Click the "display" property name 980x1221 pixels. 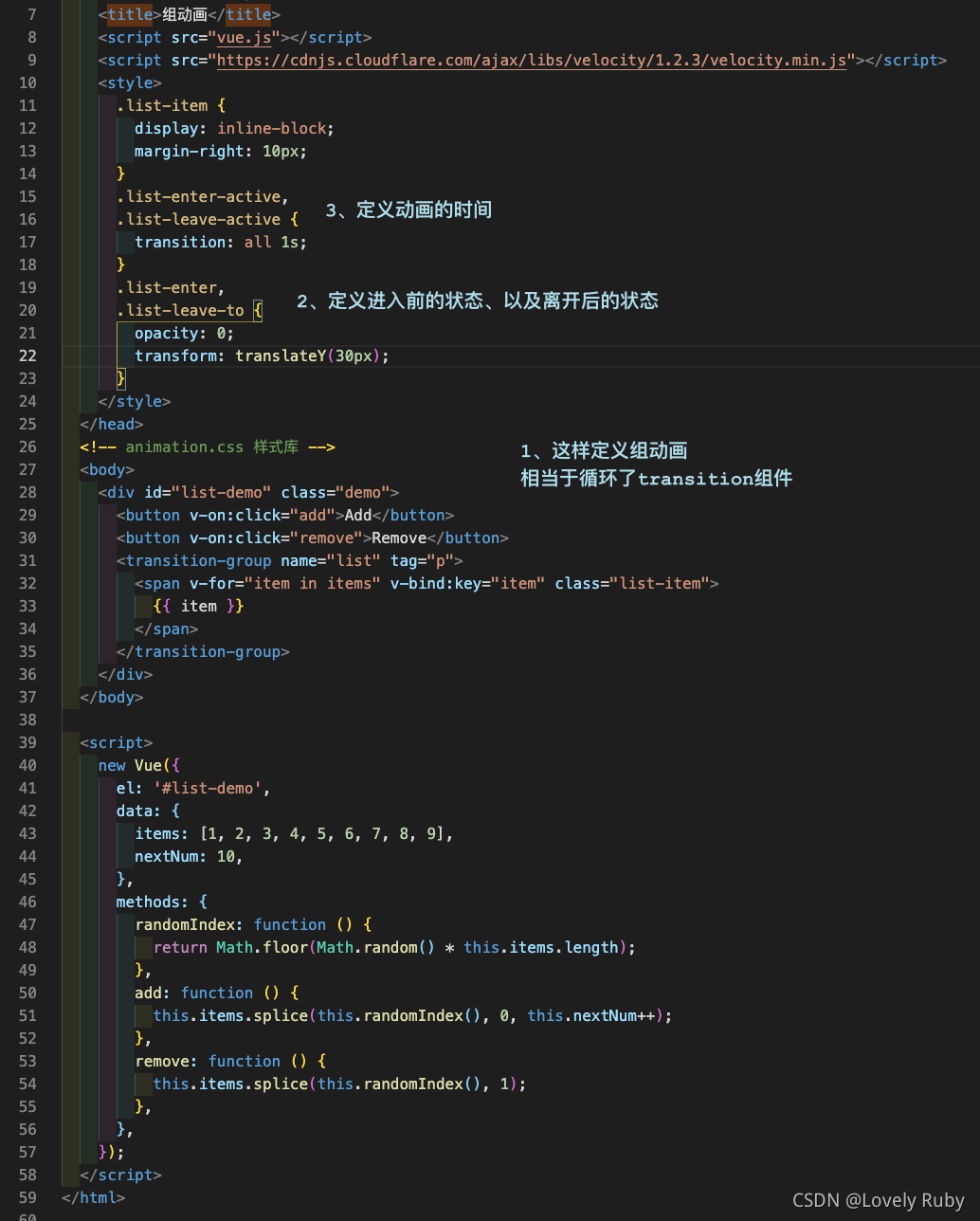167,128
